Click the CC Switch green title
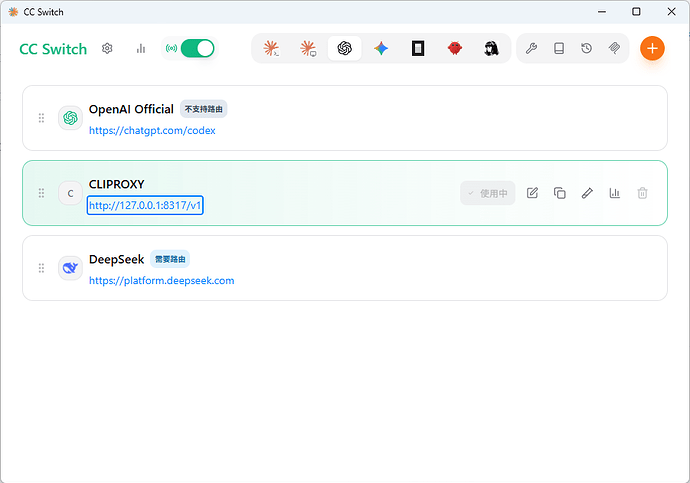This screenshot has height=483, width=690. (53, 49)
